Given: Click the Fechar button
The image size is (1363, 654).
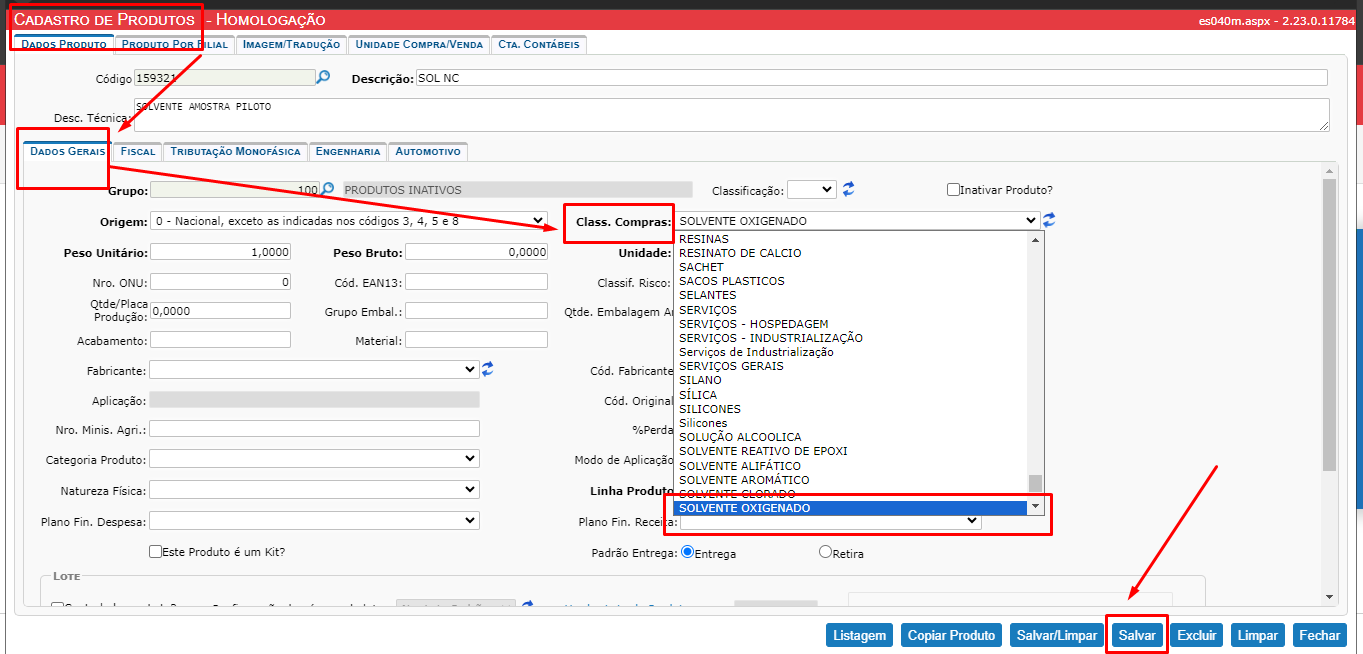Looking at the screenshot, I should [x=1320, y=635].
